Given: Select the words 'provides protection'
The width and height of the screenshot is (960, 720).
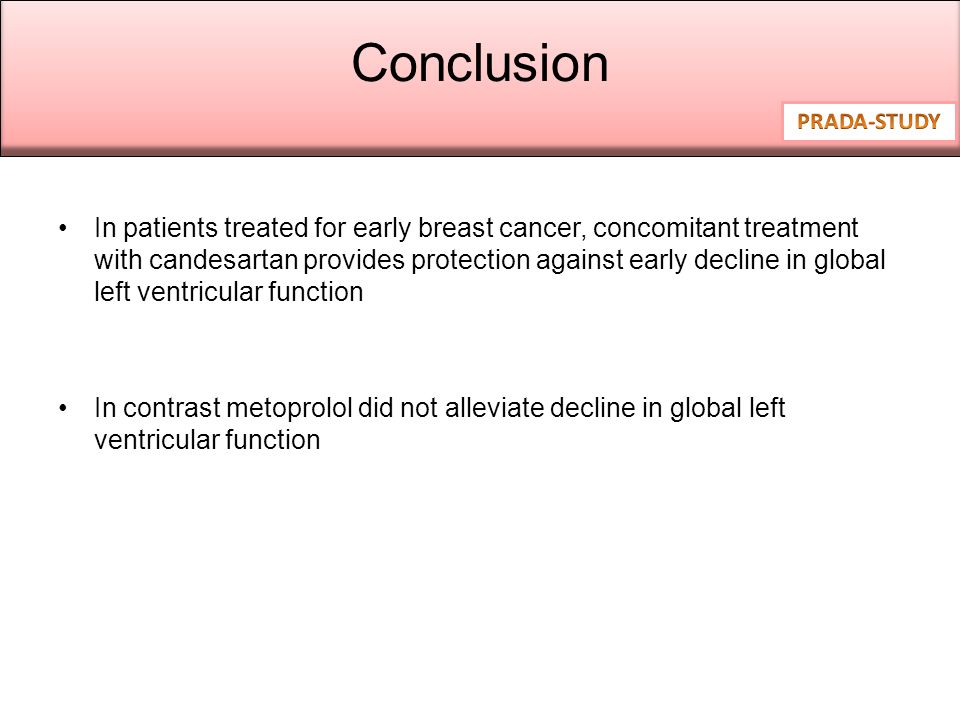Looking at the screenshot, I should [417, 260].
